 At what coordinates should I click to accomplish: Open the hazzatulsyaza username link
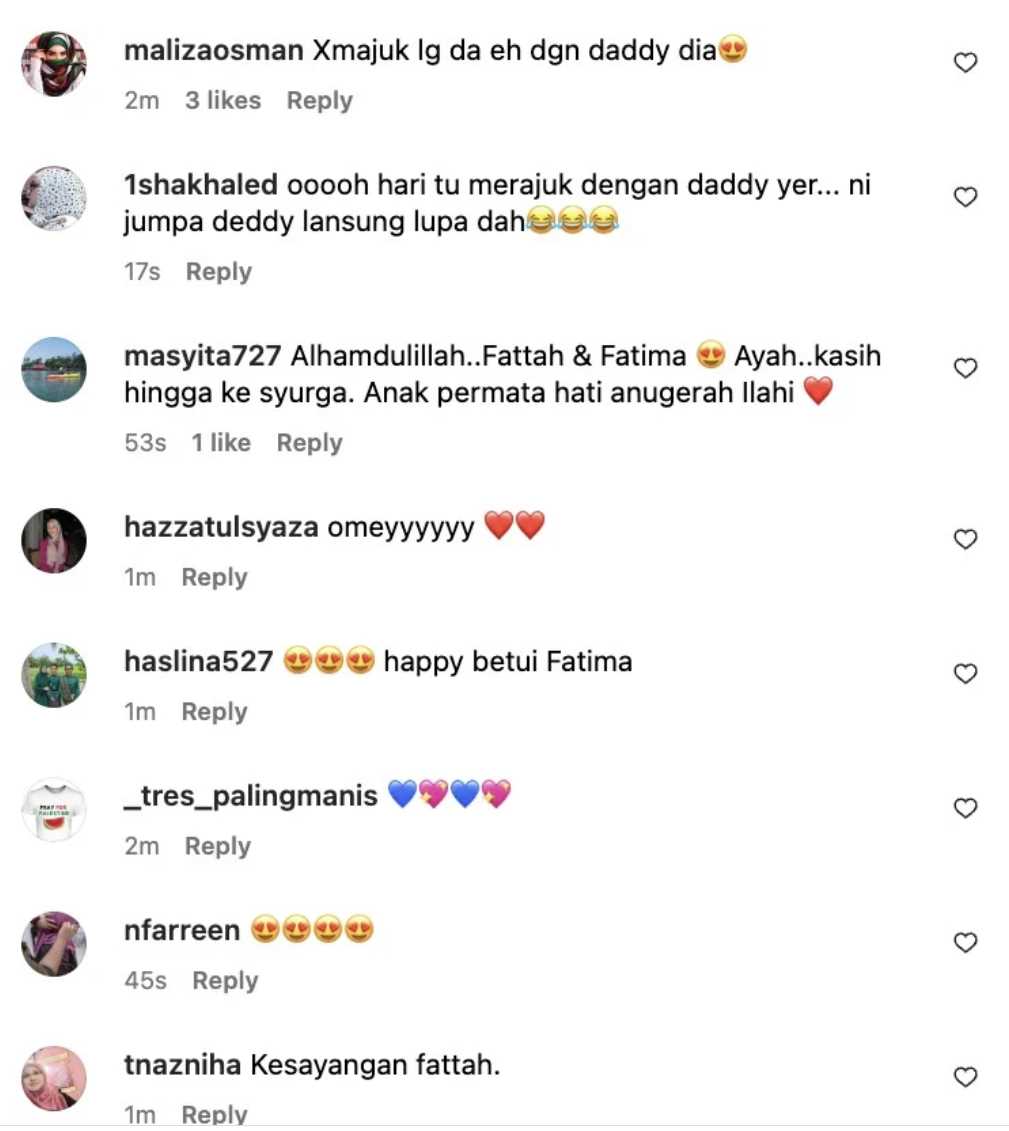coord(221,527)
